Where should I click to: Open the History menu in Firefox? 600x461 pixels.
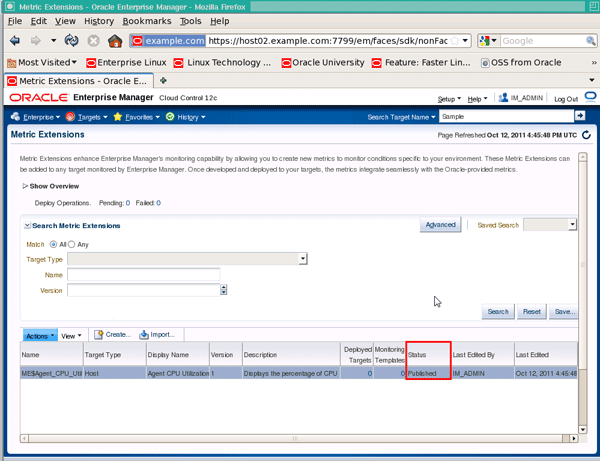pyautogui.click(x=99, y=21)
